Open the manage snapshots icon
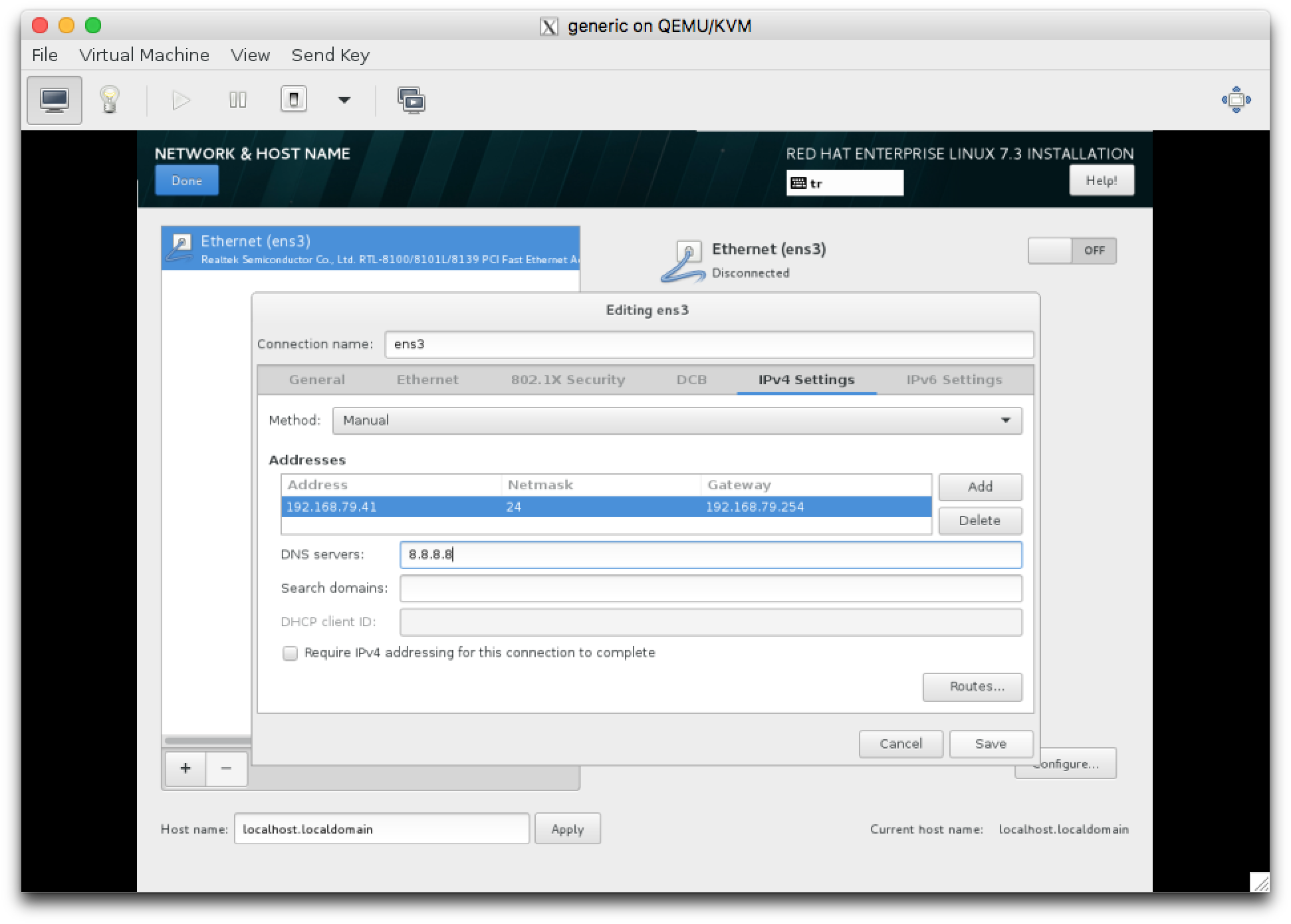 point(411,100)
